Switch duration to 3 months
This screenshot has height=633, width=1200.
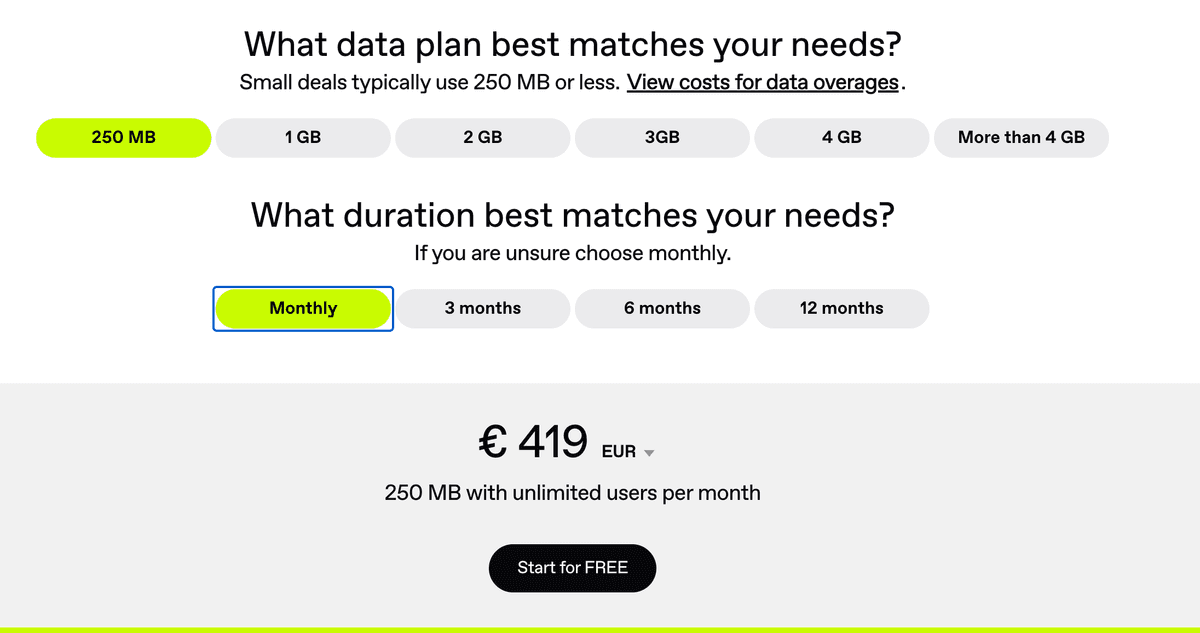tap(483, 308)
